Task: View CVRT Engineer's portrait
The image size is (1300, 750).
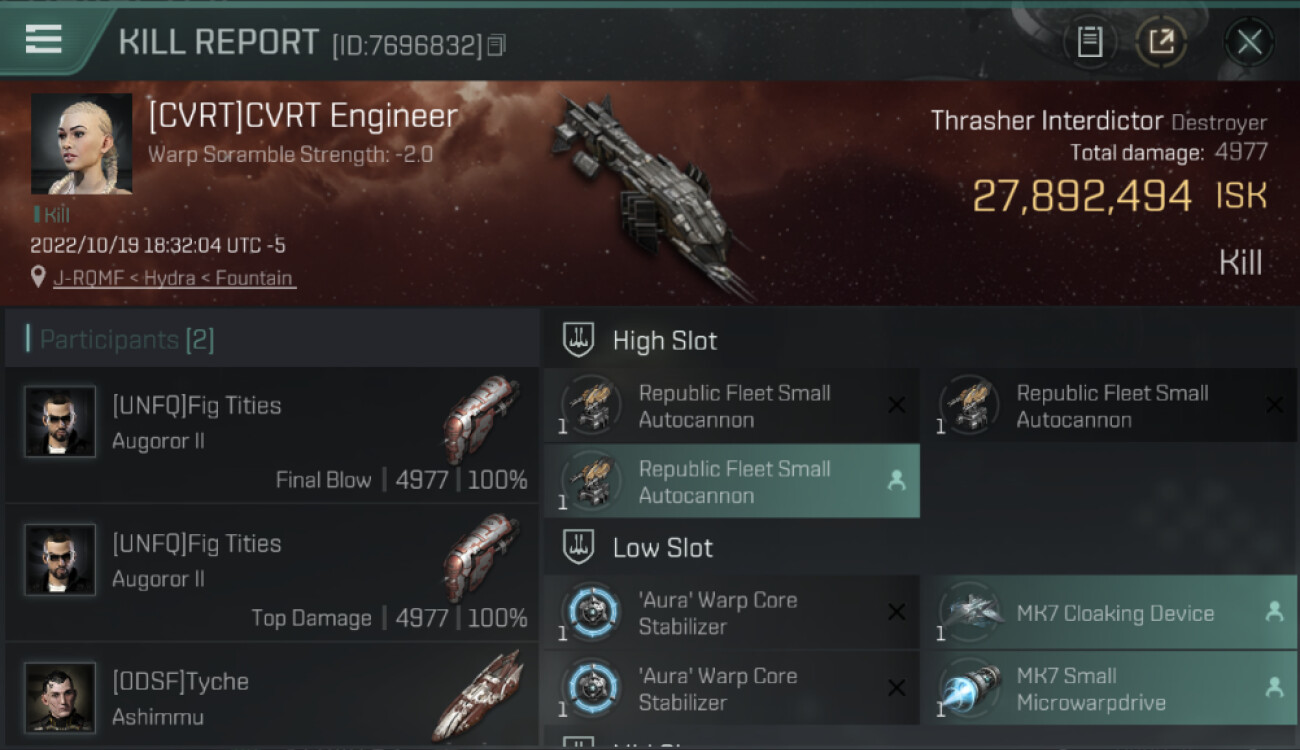Action: 82,144
